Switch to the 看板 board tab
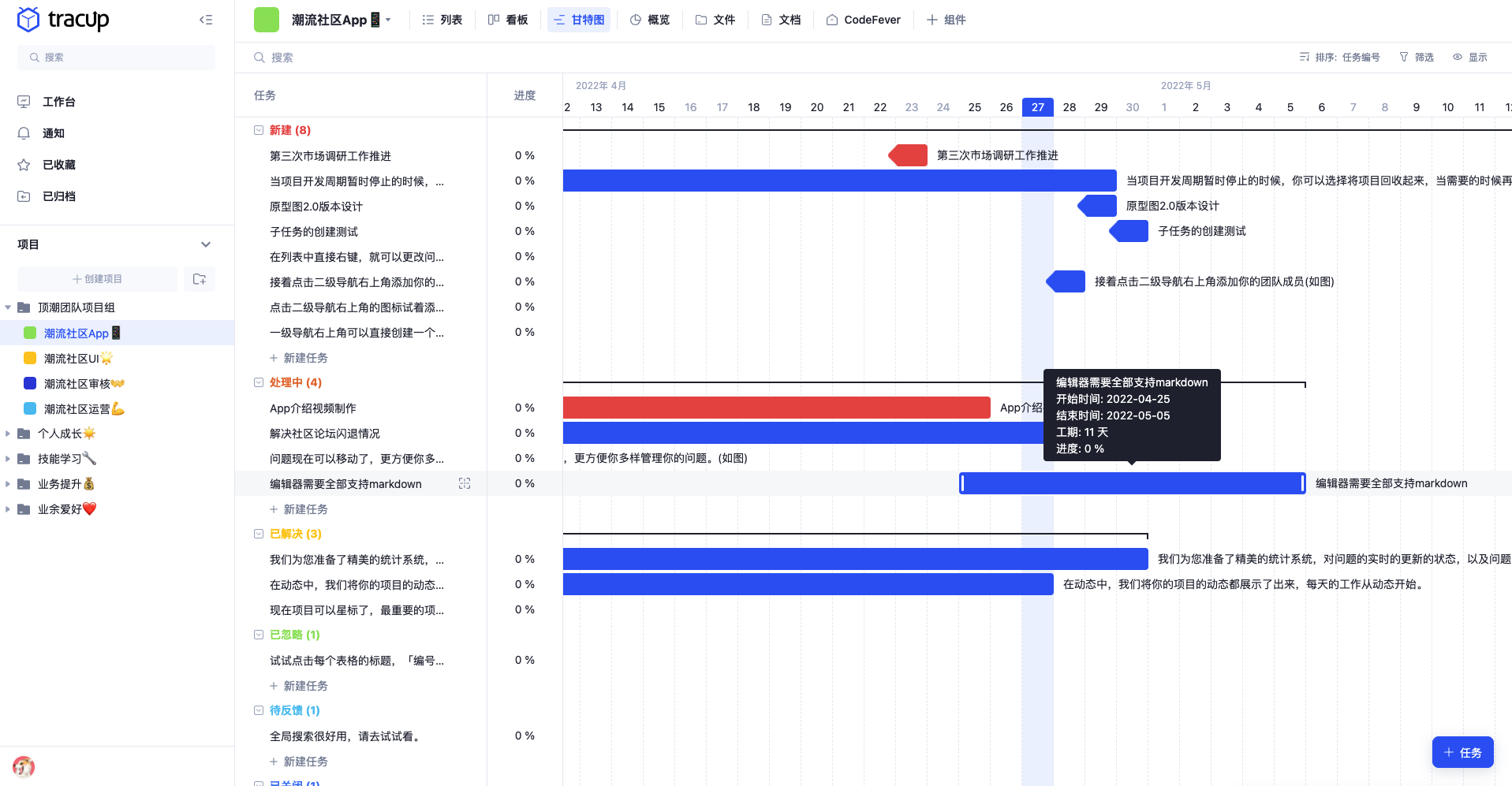The image size is (1512, 786). pos(508,20)
